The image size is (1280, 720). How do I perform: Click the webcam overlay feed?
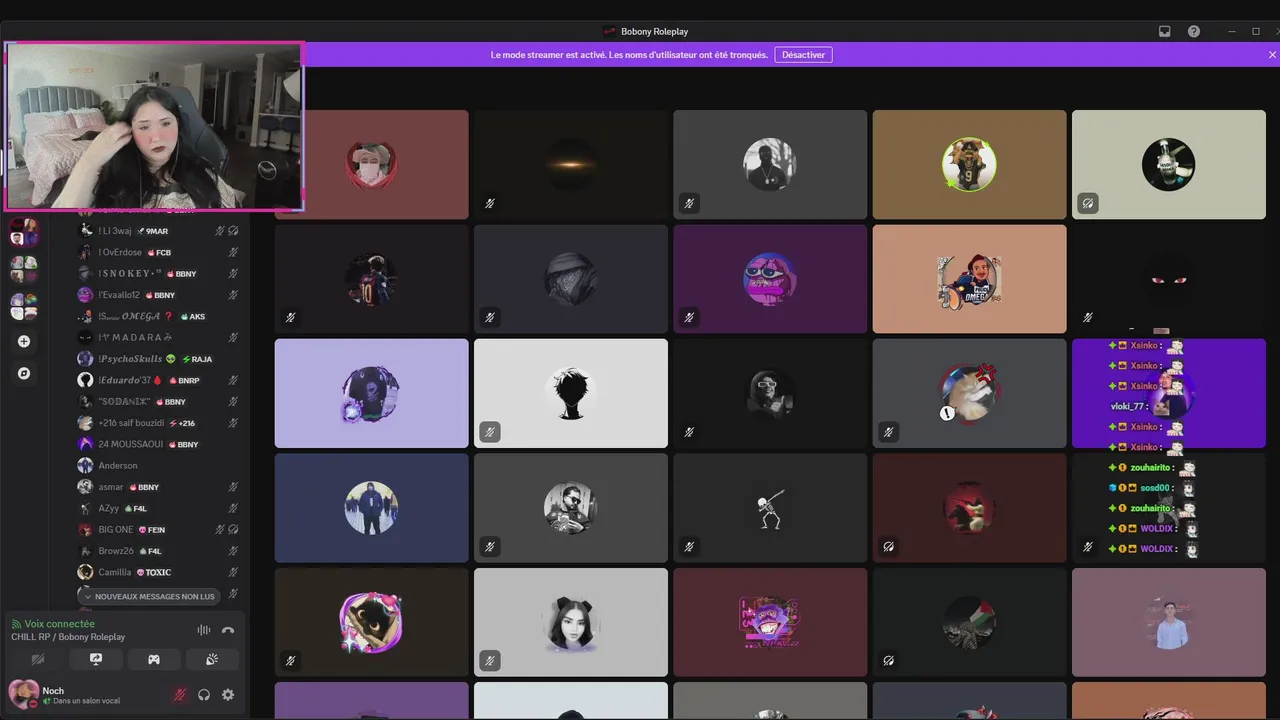click(154, 126)
